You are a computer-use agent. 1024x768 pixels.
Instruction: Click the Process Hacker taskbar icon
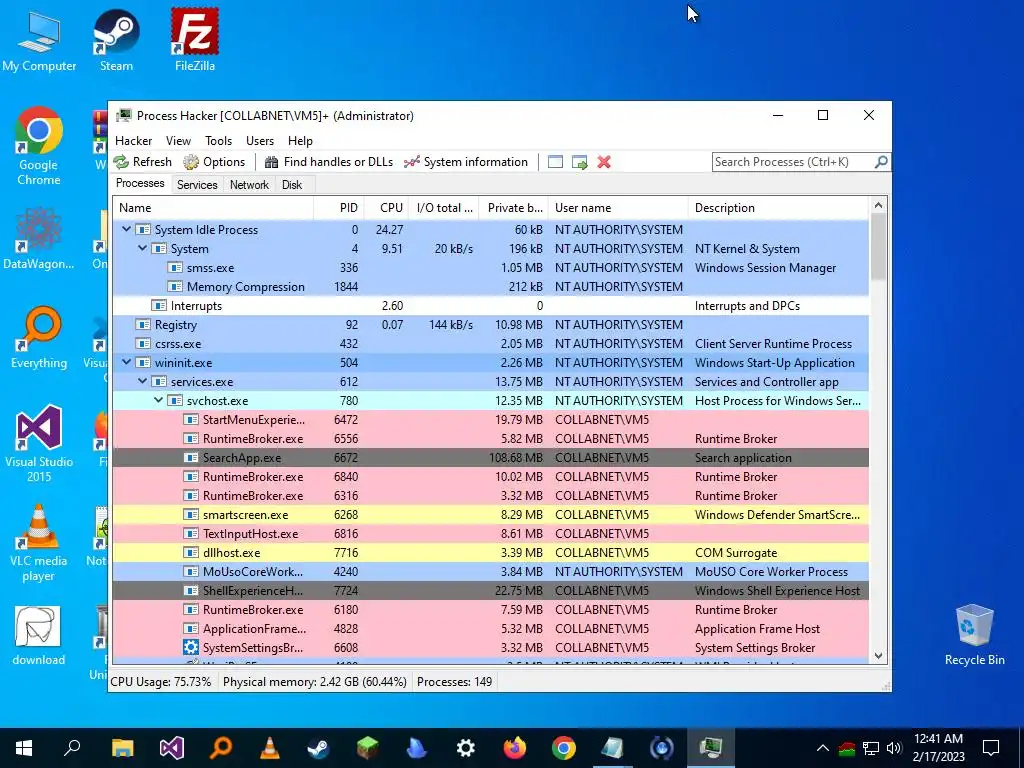coord(711,748)
